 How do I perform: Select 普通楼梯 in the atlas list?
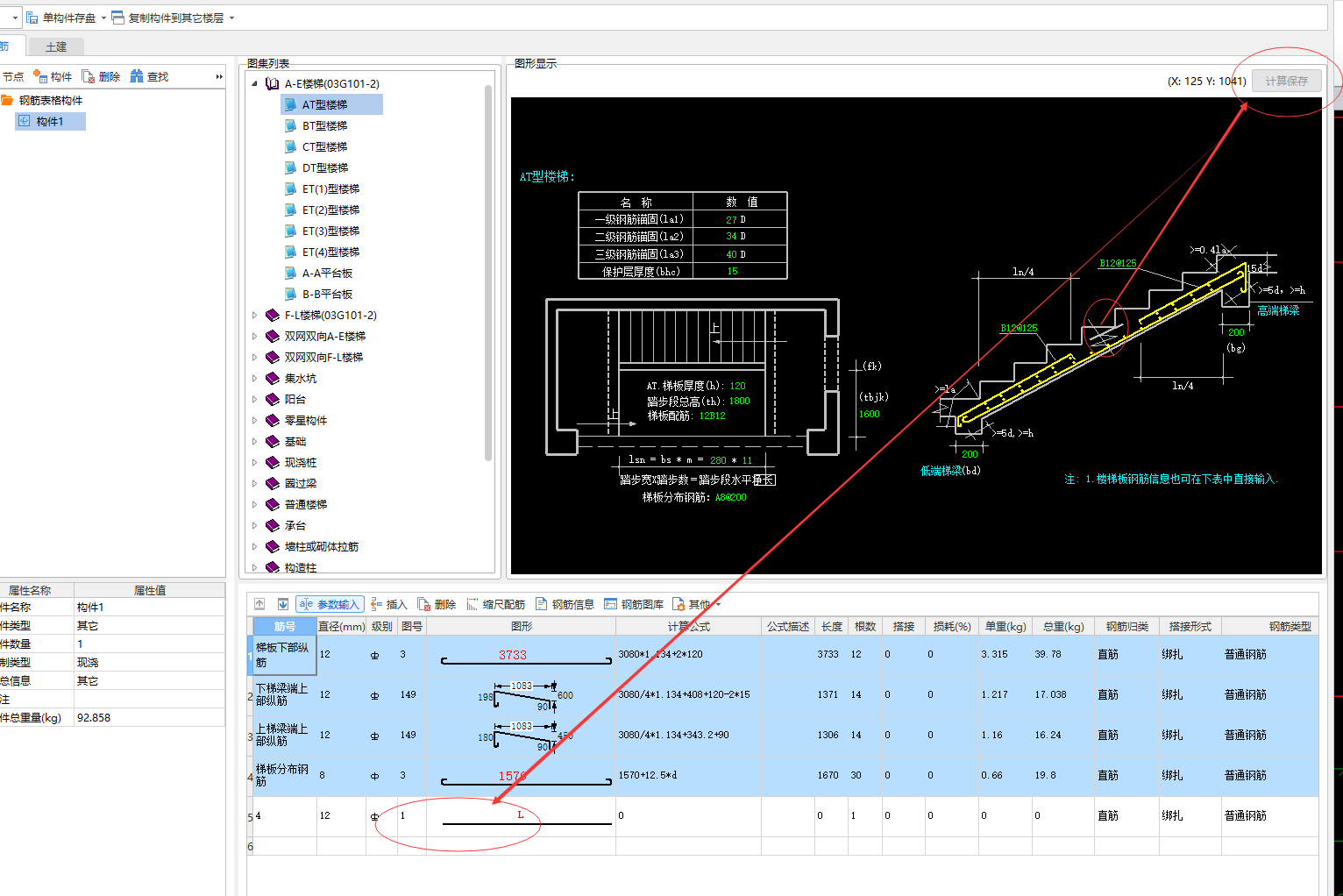(x=305, y=505)
